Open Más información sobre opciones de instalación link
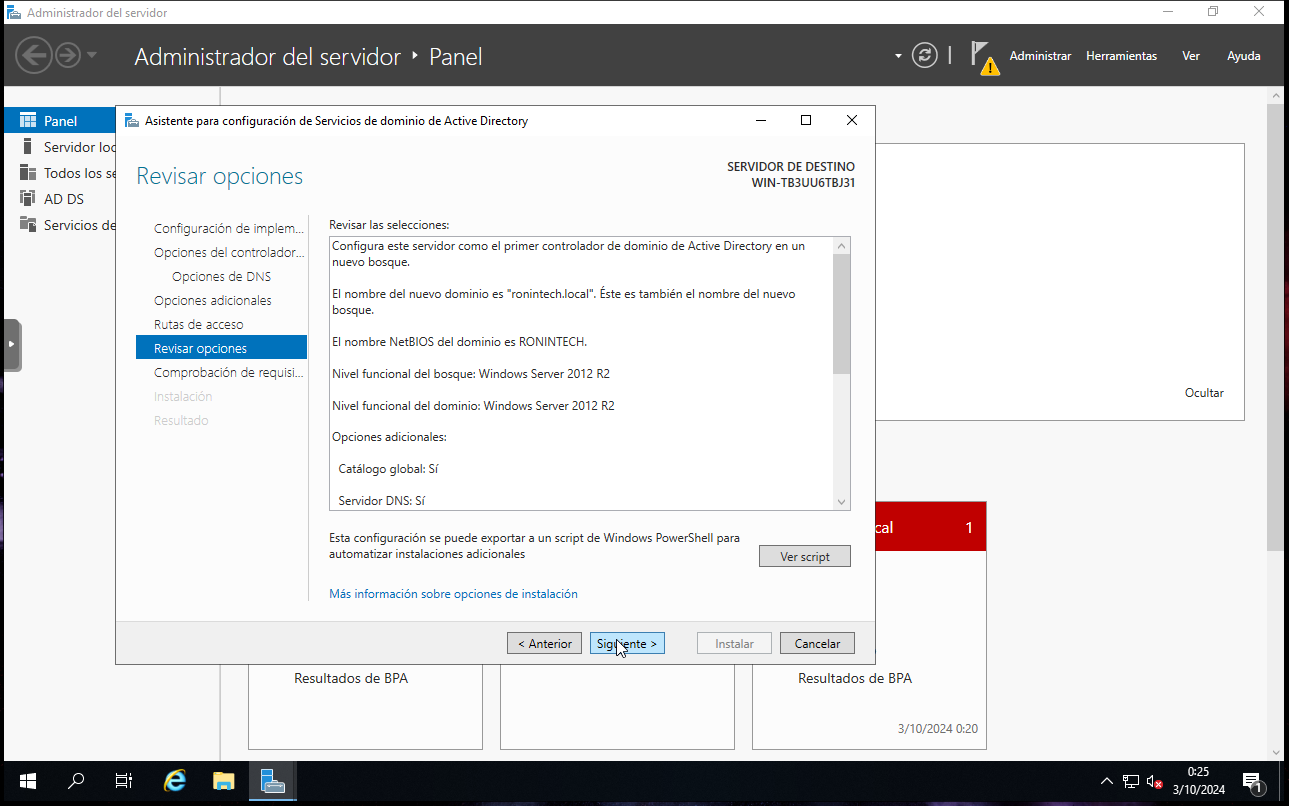Image resolution: width=1289 pixels, height=806 pixels. 453,594
